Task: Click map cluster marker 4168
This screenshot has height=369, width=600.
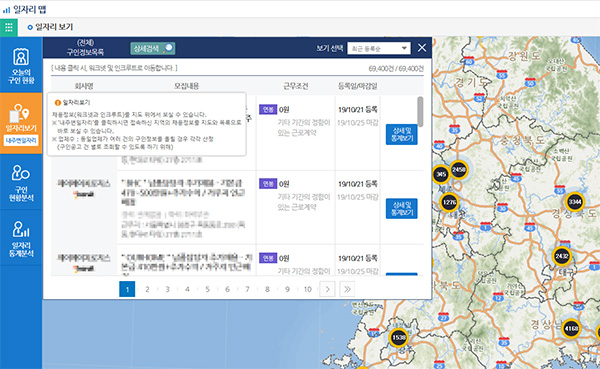Action: [571, 328]
